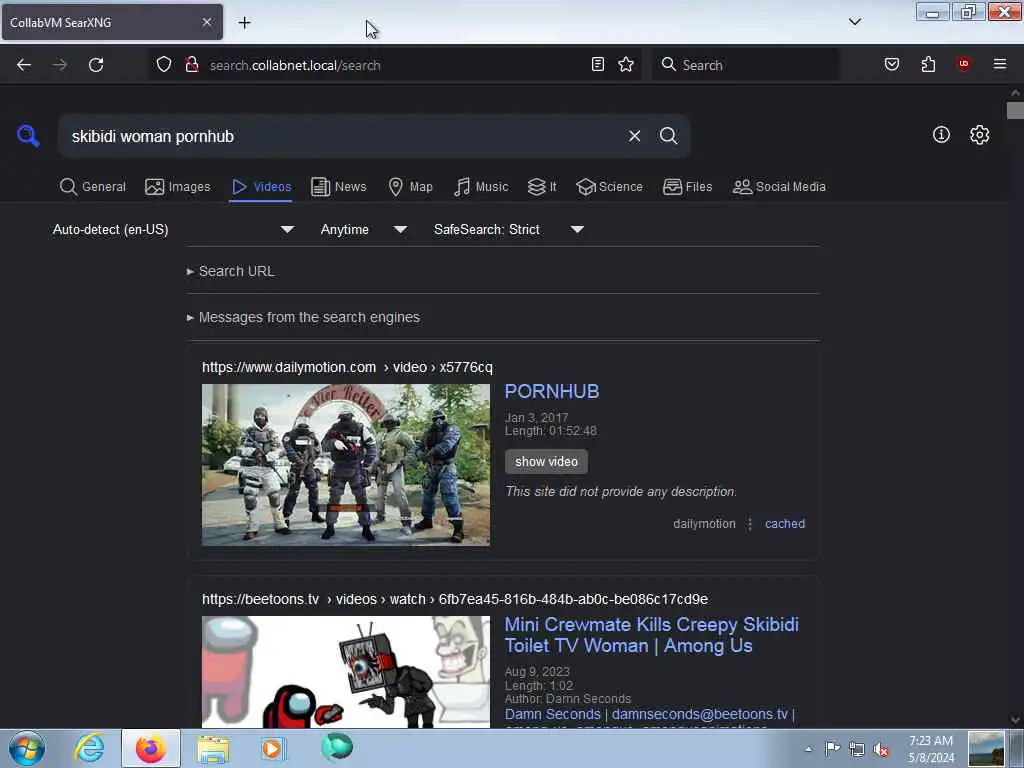The height and width of the screenshot is (768, 1024).
Task: Open the Among Us cartoon thumbnail
Action: (345, 672)
